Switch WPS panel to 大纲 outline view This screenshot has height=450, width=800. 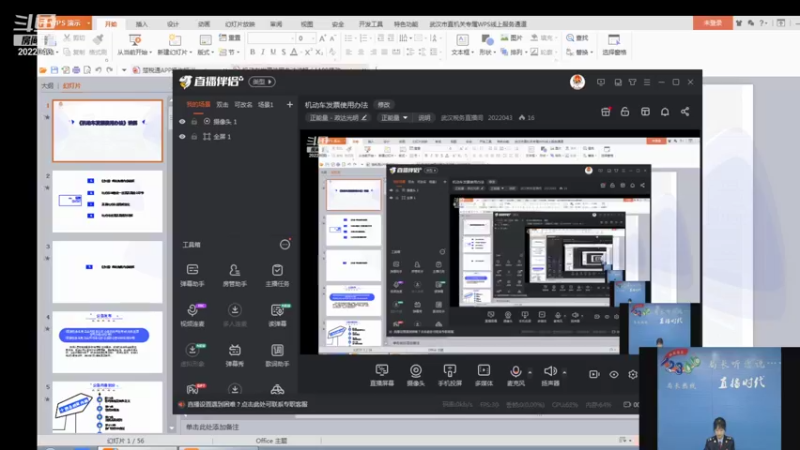[47, 86]
